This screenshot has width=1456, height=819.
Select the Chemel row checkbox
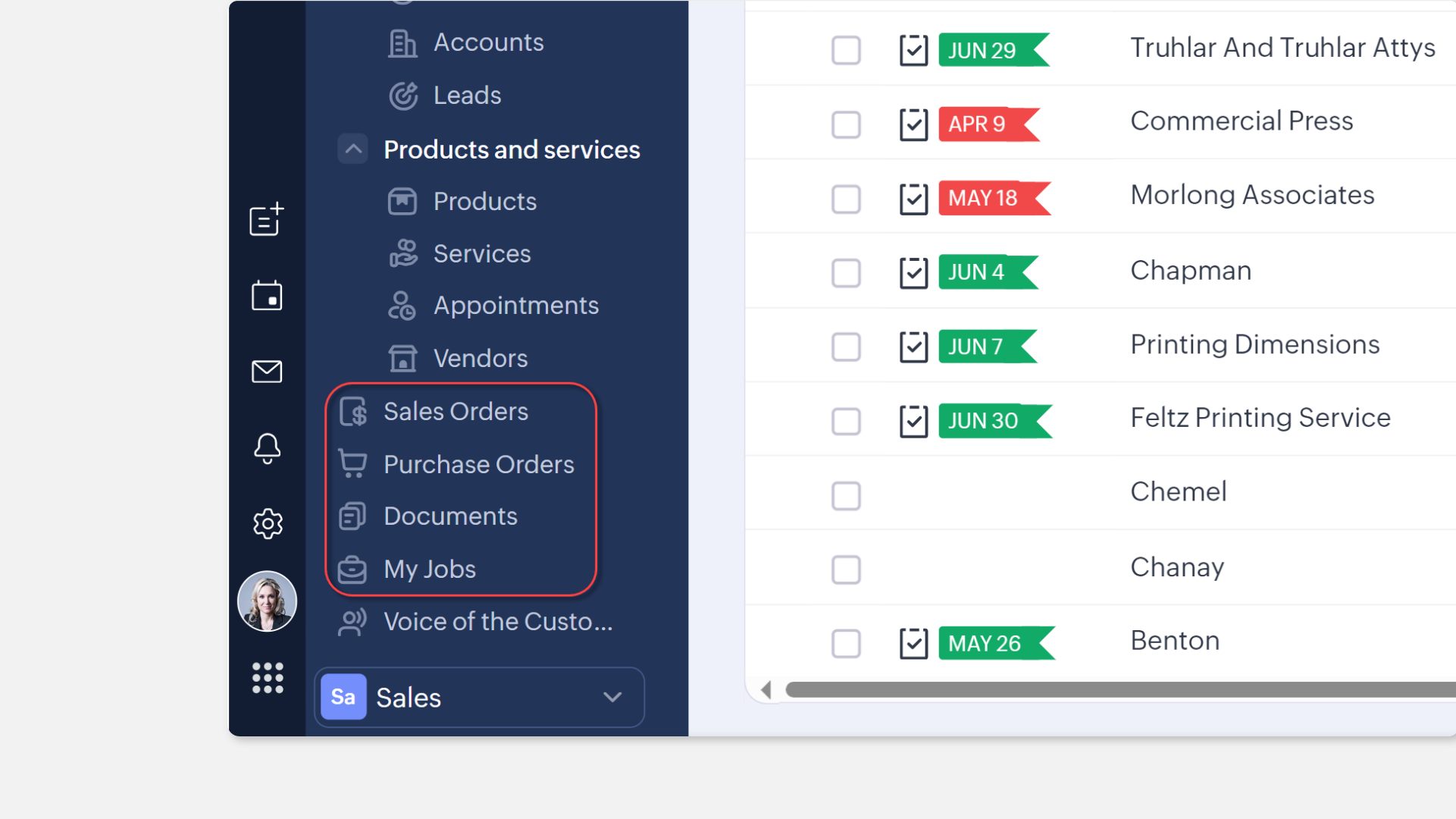[846, 496]
